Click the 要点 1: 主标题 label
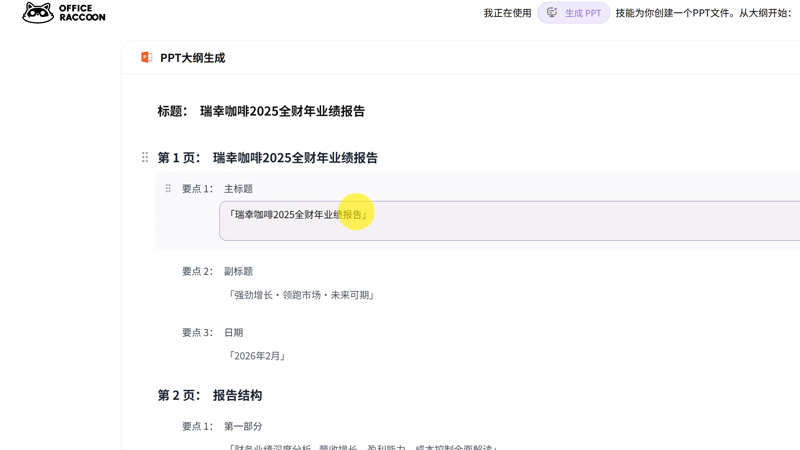This screenshot has width=800, height=450. [x=217, y=189]
